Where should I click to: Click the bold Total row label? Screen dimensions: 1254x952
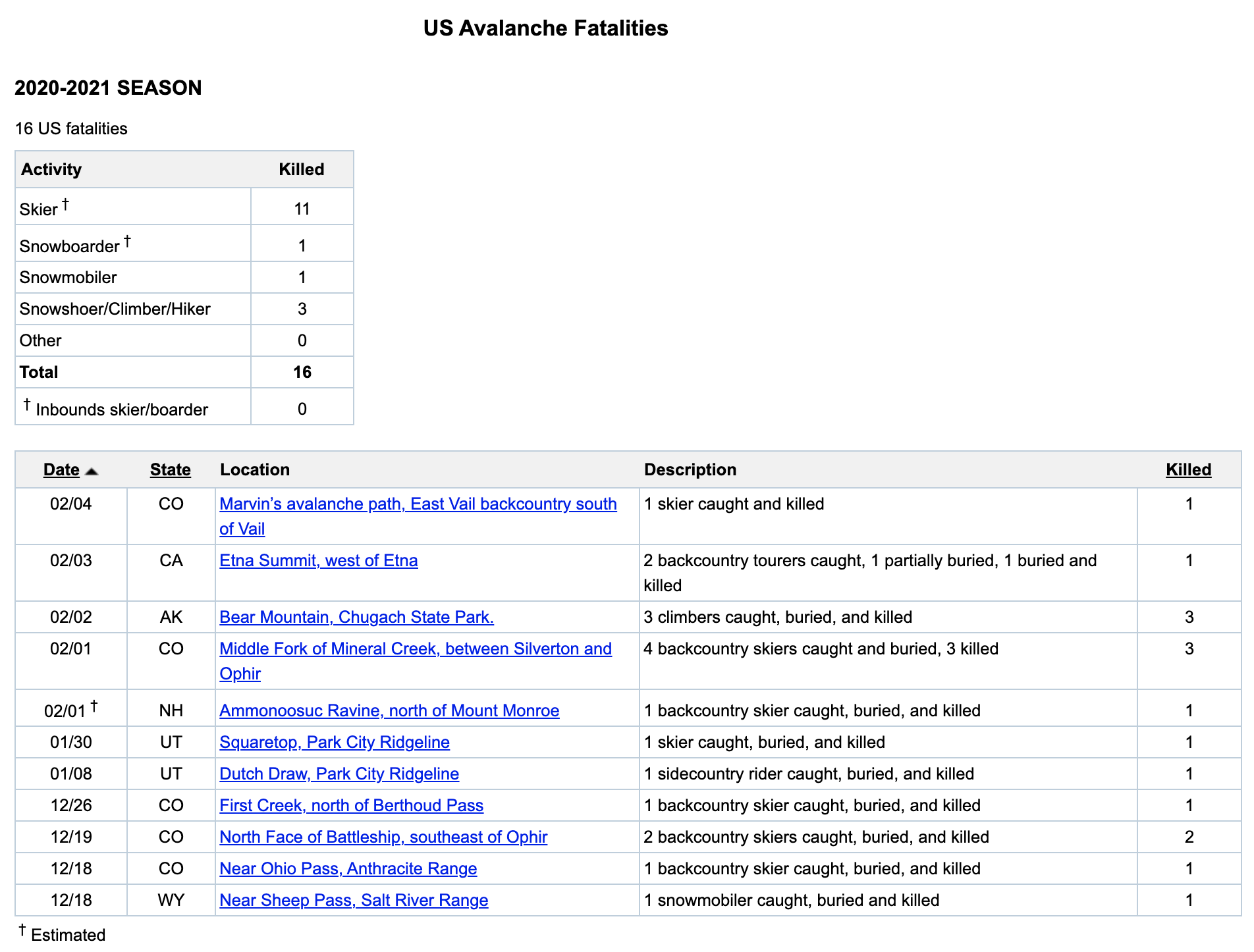tap(39, 372)
